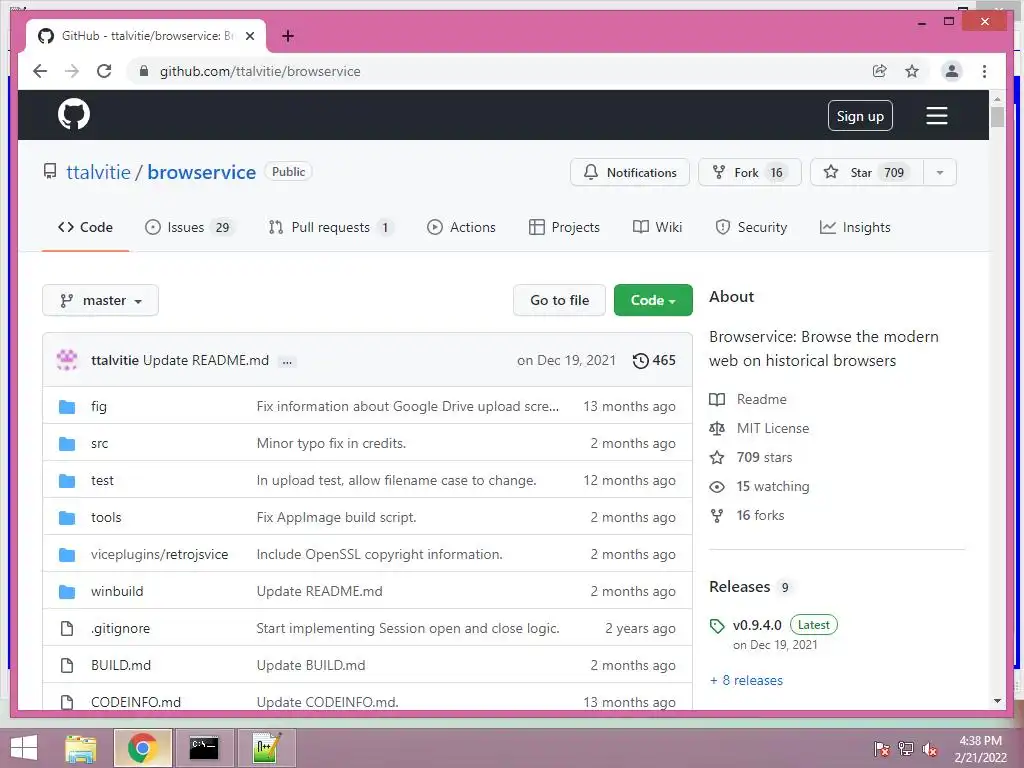Click the BUILD.md file icon

click(x=67, y=665)
